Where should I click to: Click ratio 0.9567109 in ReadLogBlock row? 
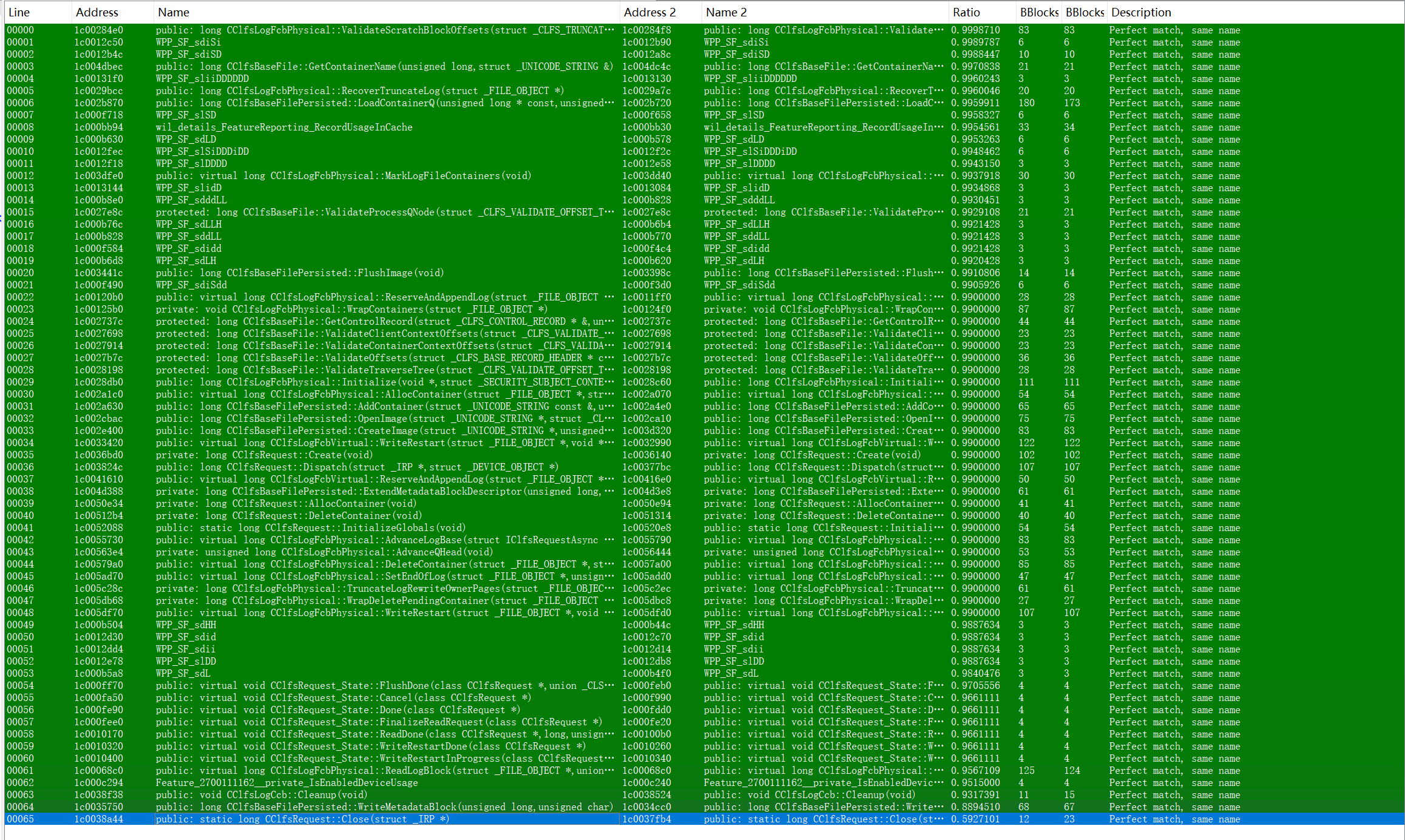[975, 771]
